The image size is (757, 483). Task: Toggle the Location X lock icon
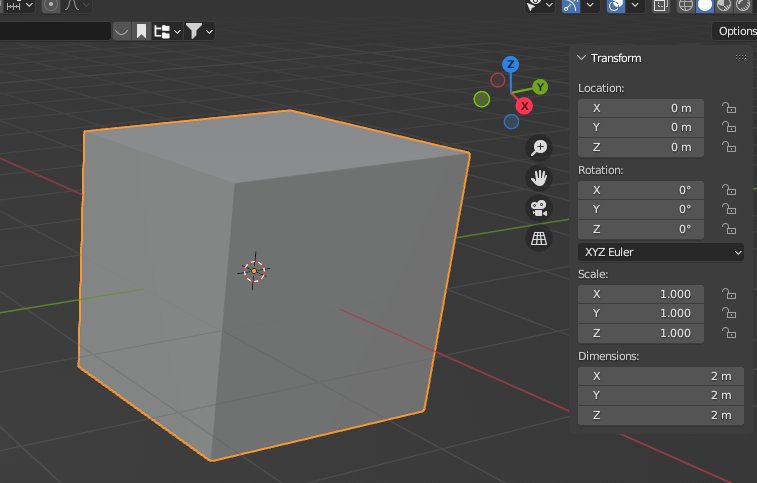(x=729, y=108)
